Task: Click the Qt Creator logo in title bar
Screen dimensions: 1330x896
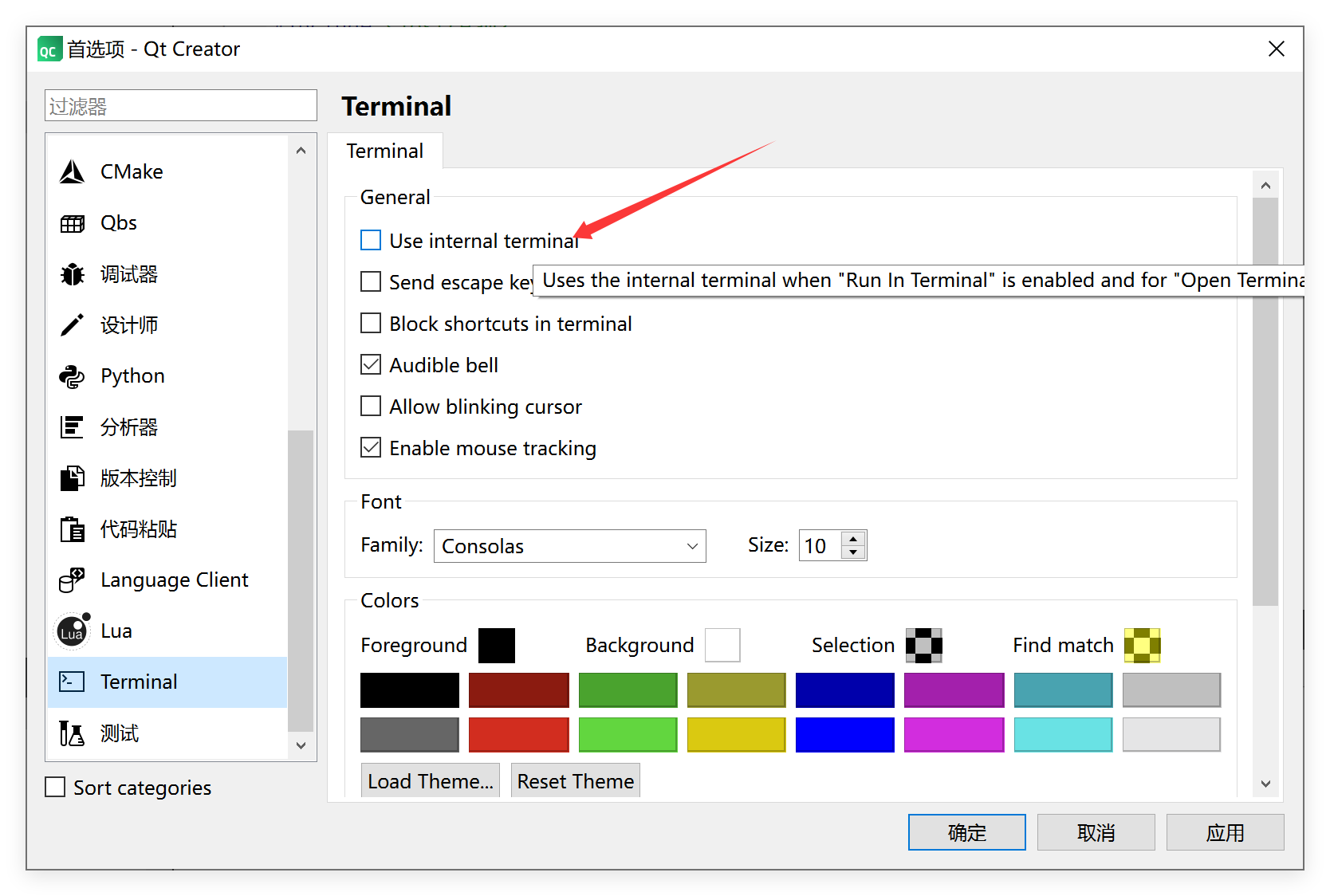Action: pos(49,49)
